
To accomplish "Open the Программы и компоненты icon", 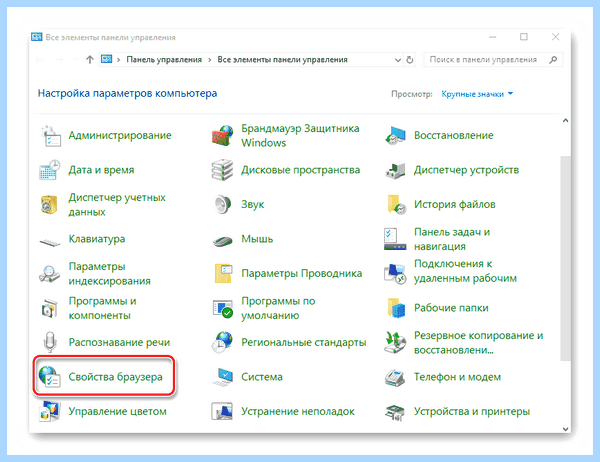I will (50, 308).
